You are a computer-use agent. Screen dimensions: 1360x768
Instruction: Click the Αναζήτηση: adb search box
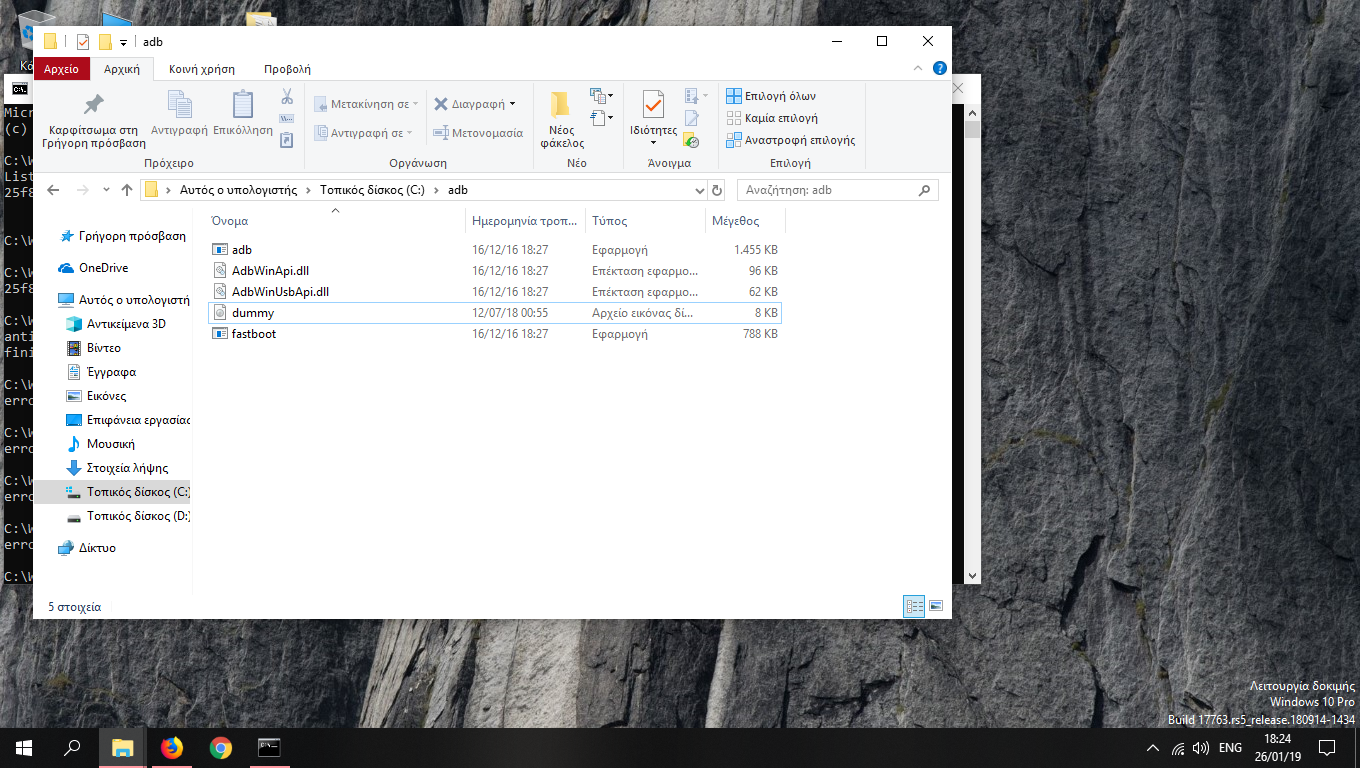tap(826, 190)
